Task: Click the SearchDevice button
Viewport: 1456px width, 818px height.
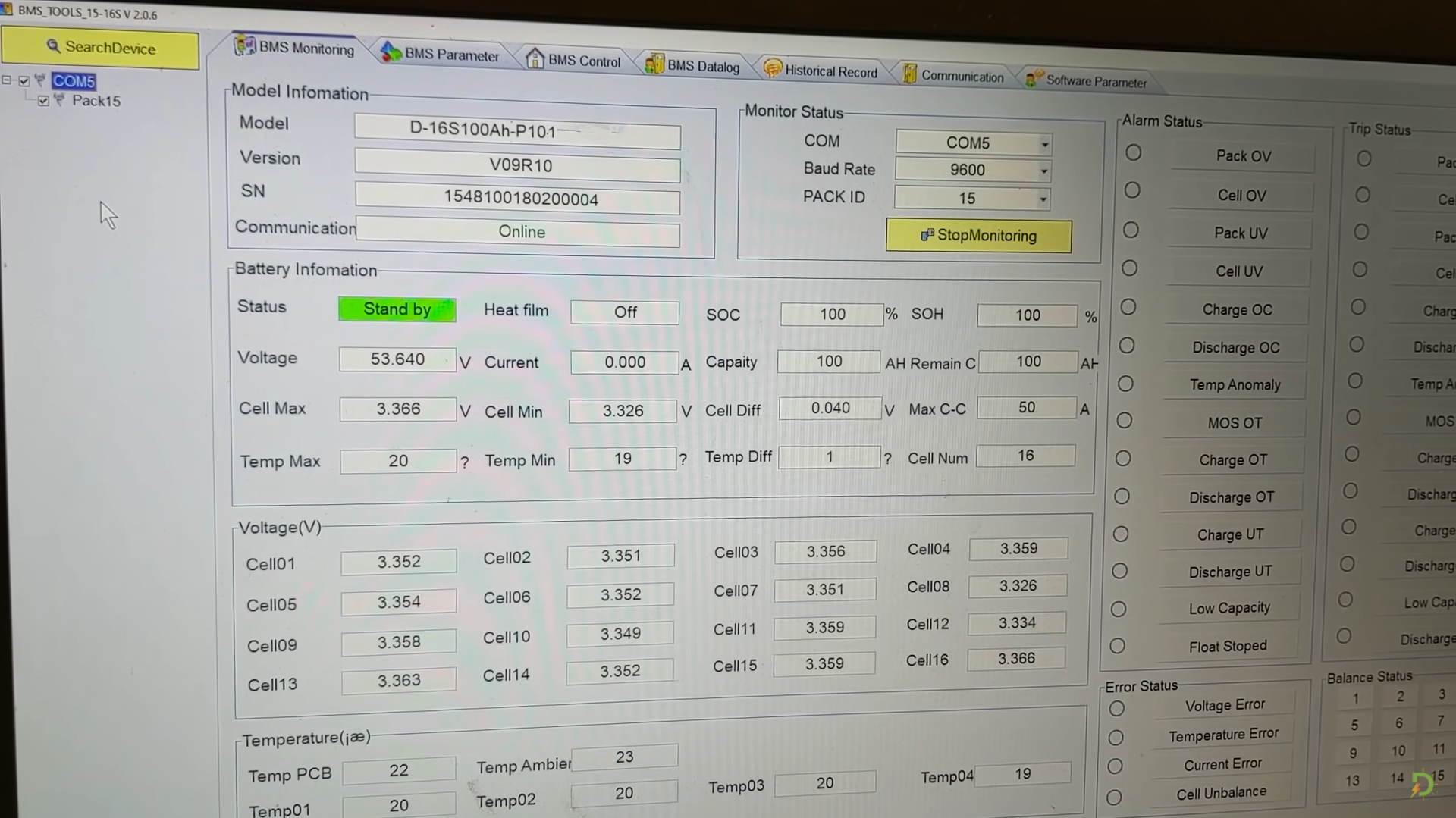Action: [x=100, y=48]
